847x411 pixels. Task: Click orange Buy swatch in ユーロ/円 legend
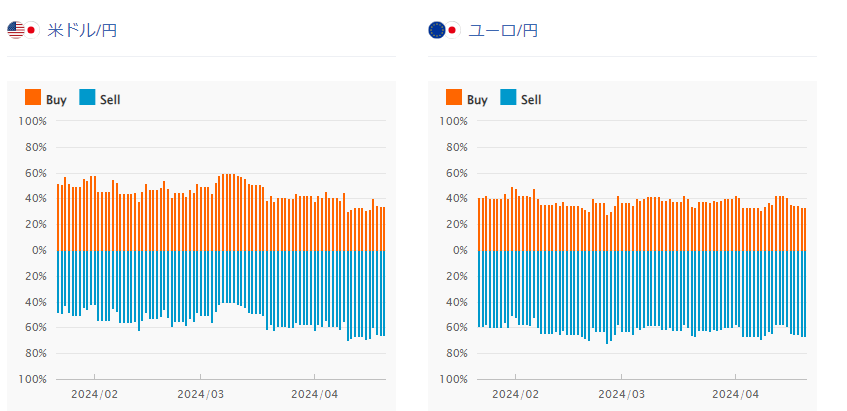[x=454, y=98]
